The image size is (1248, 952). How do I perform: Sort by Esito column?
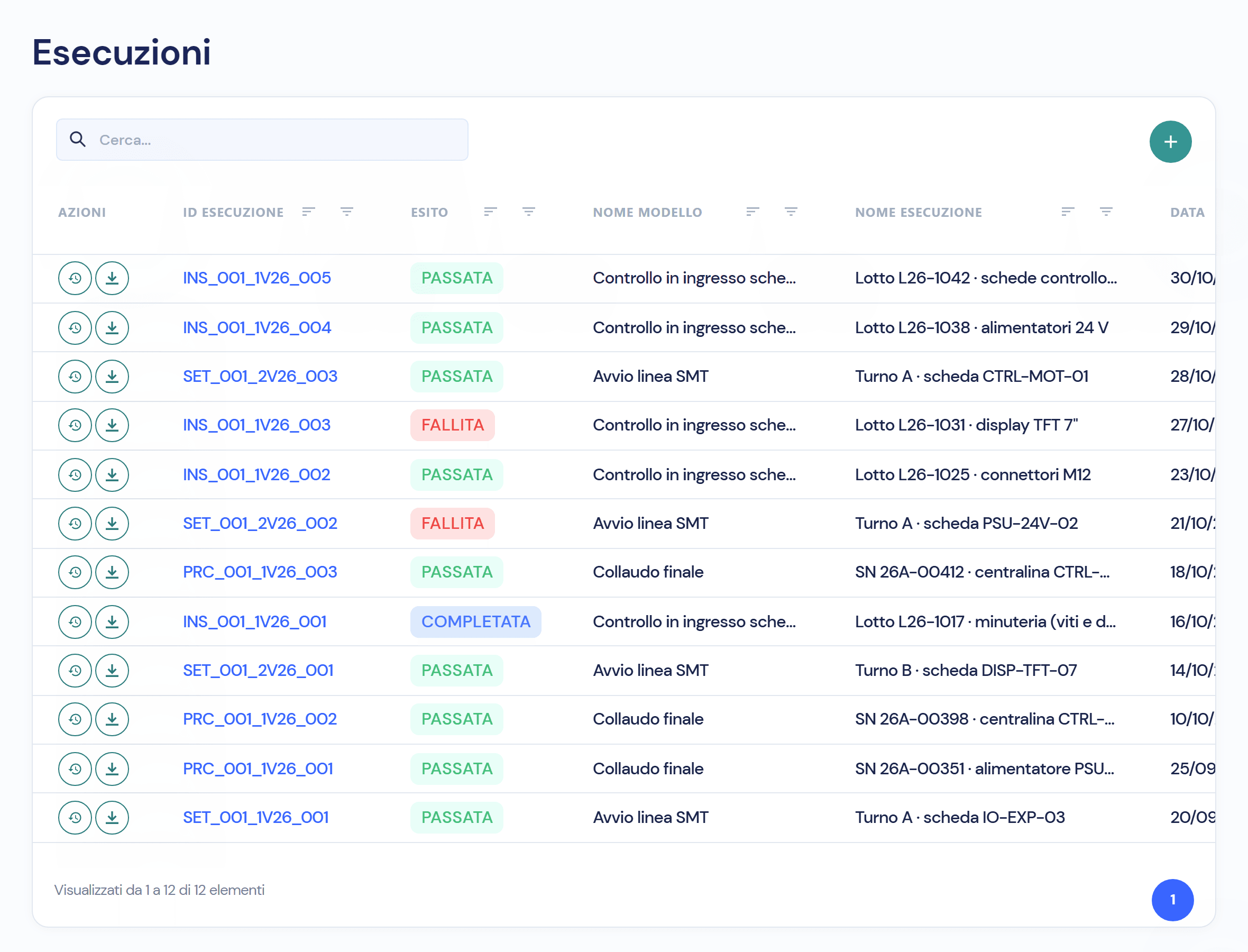tap(490, 212)
